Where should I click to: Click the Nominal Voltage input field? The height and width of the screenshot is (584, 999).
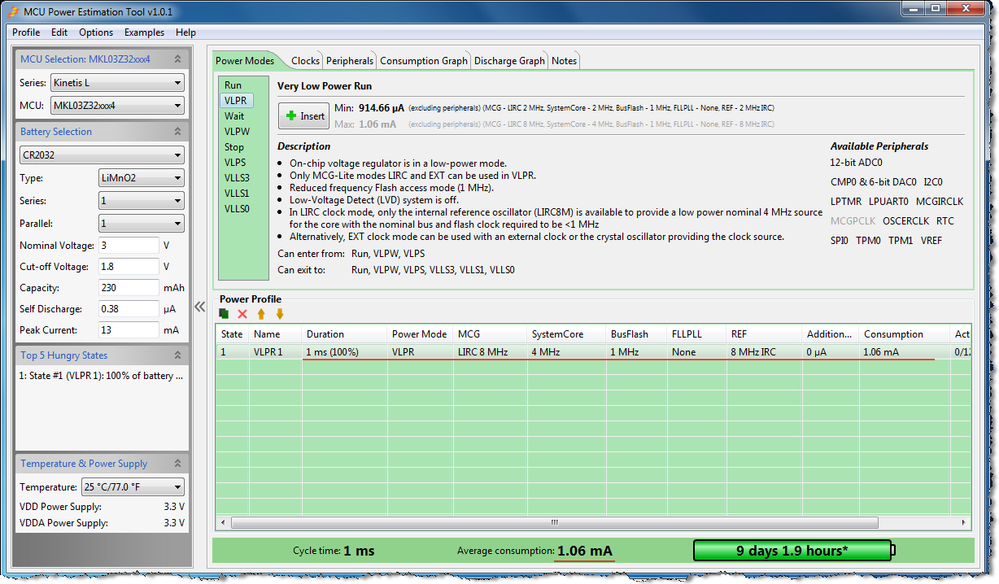pos(129,245)
